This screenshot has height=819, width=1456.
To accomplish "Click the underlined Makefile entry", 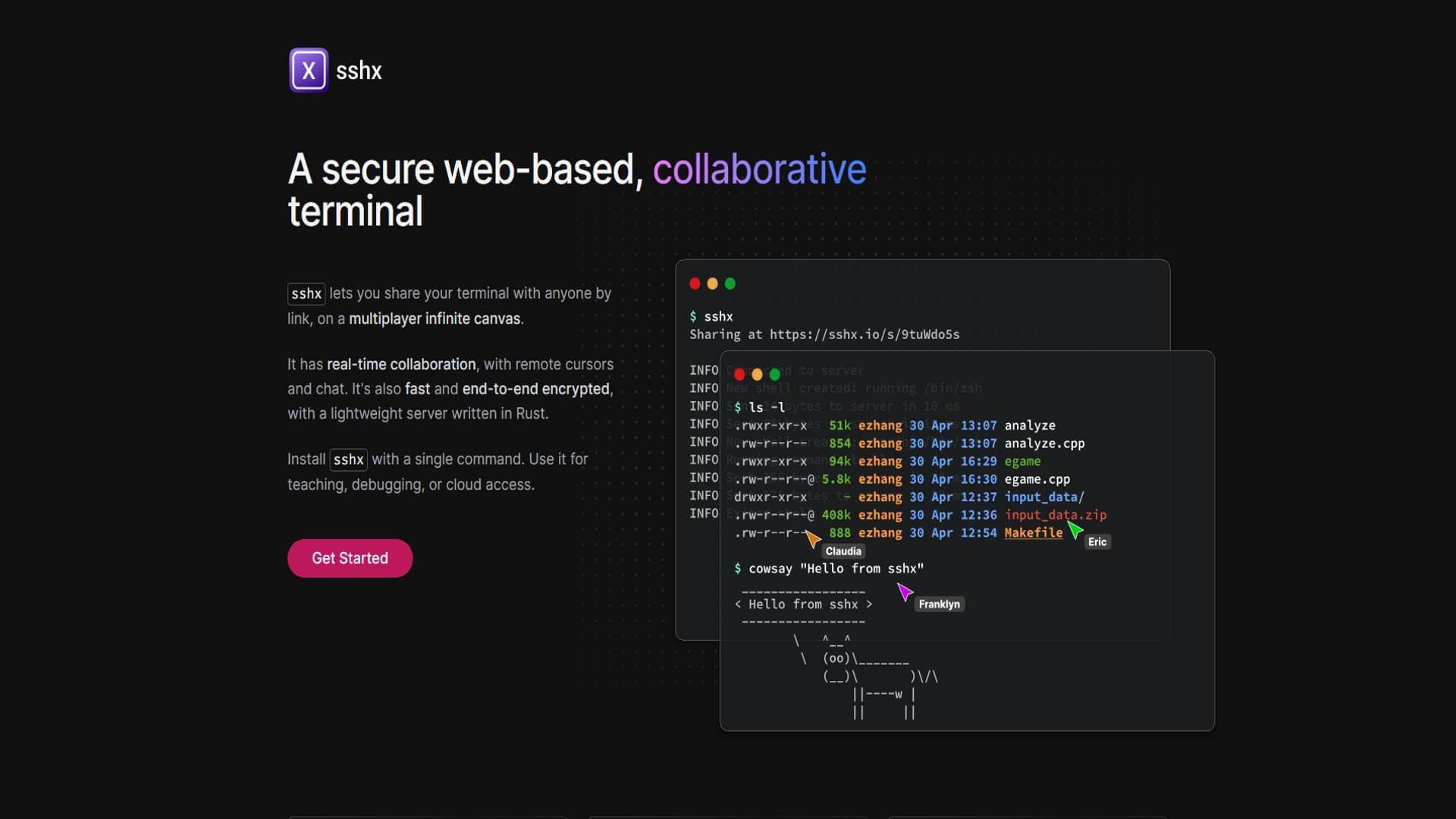I will click(x=1033, y=533).
